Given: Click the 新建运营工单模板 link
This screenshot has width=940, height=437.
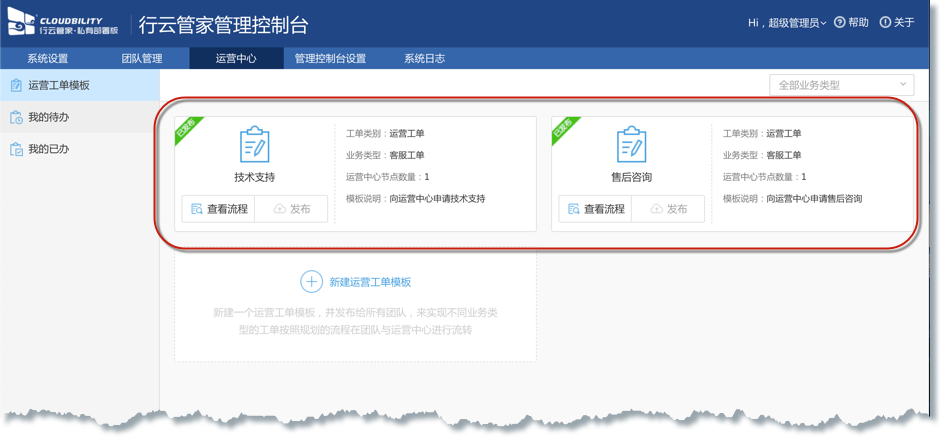Looking at the screenshot, I should coord(370,282).
